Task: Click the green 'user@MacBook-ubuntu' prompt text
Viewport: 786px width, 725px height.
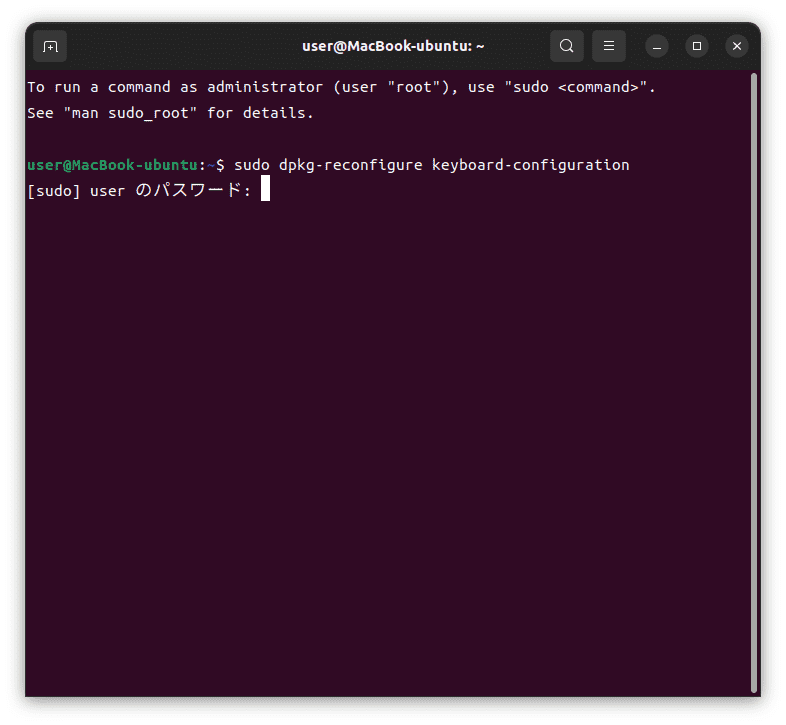Action: pos(112,165)
